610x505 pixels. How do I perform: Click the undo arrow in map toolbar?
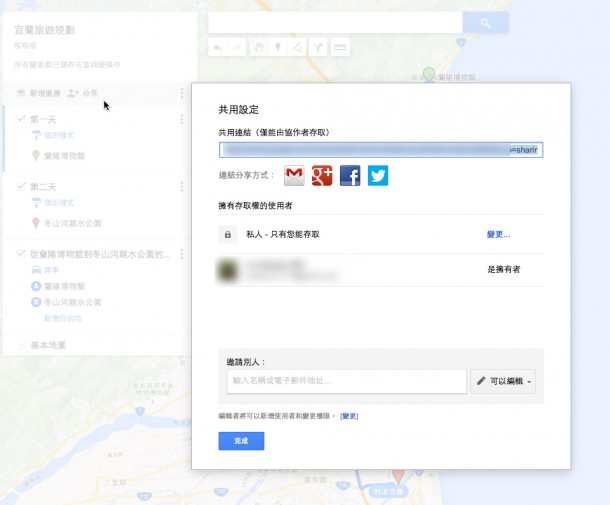click(218, 47)
